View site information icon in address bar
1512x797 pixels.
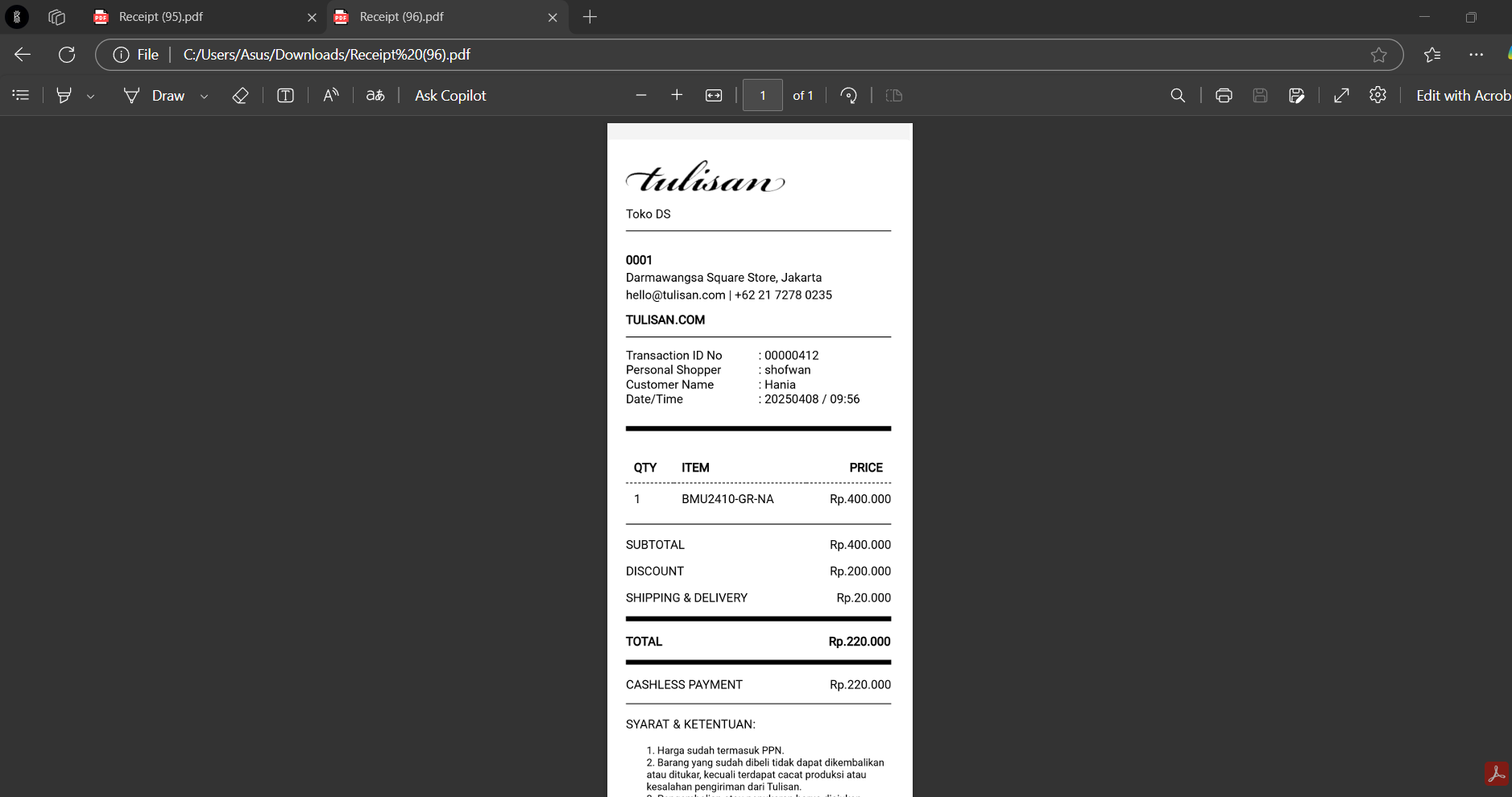coord(121,55)
